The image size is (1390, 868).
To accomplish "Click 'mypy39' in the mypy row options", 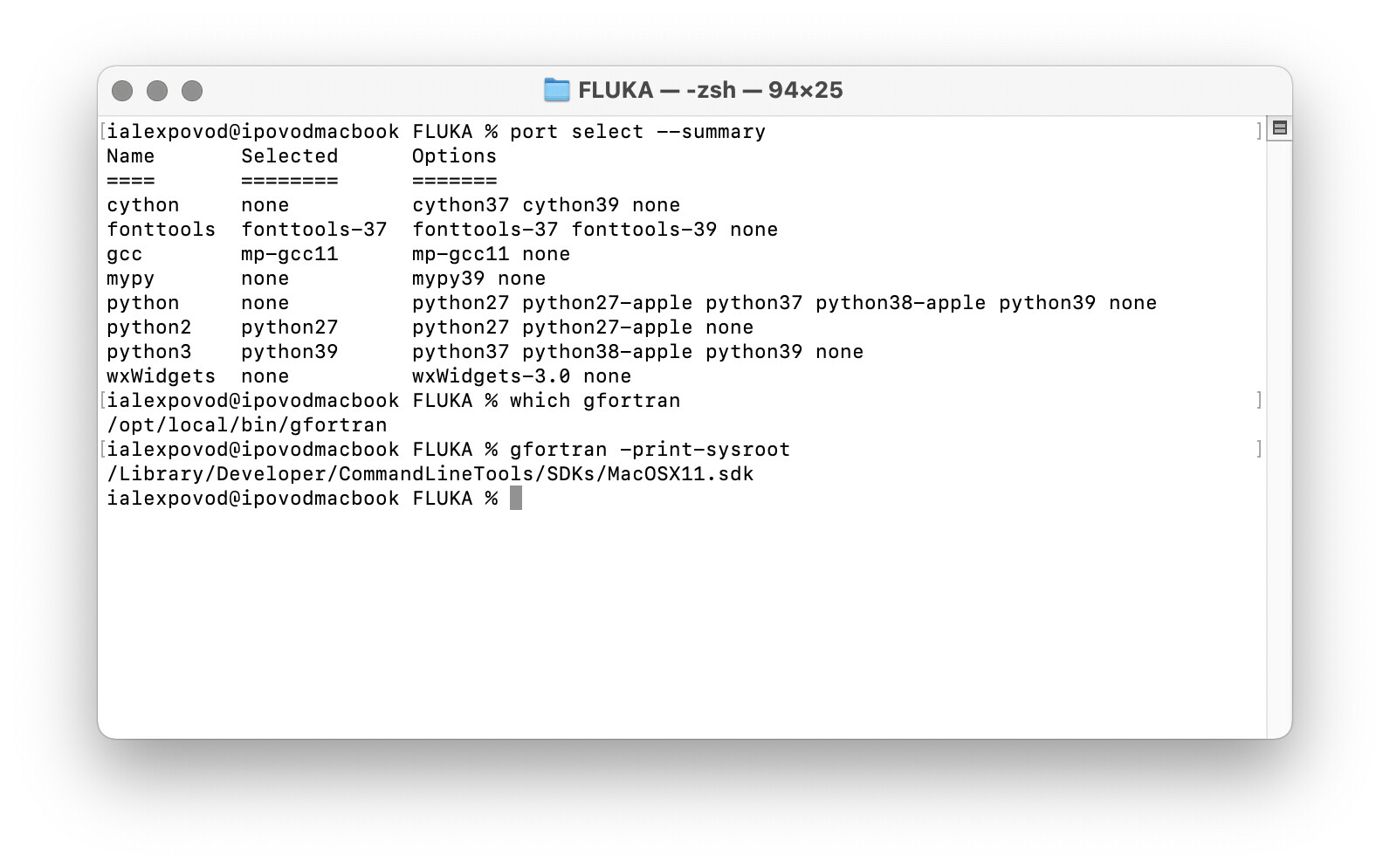I will click(448, 279).
